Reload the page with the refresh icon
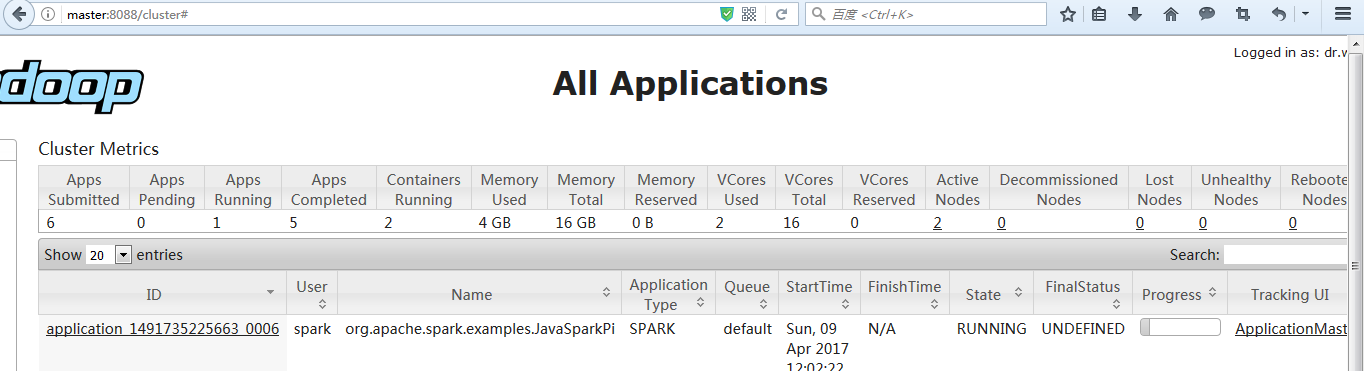The image size is (1364, 371). click(x=781, y=15)
